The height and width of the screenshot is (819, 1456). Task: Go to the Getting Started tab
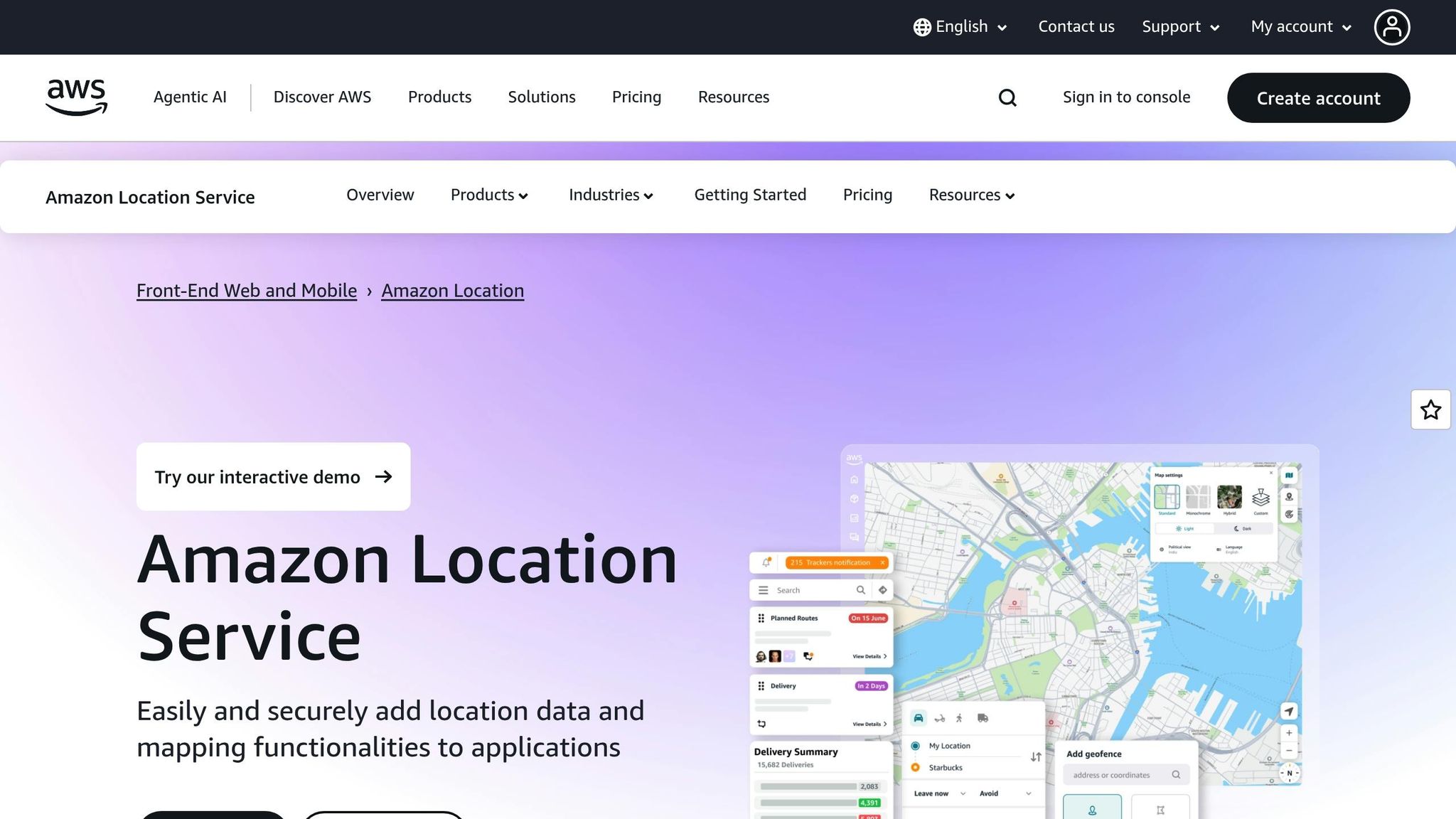(750, 195)
